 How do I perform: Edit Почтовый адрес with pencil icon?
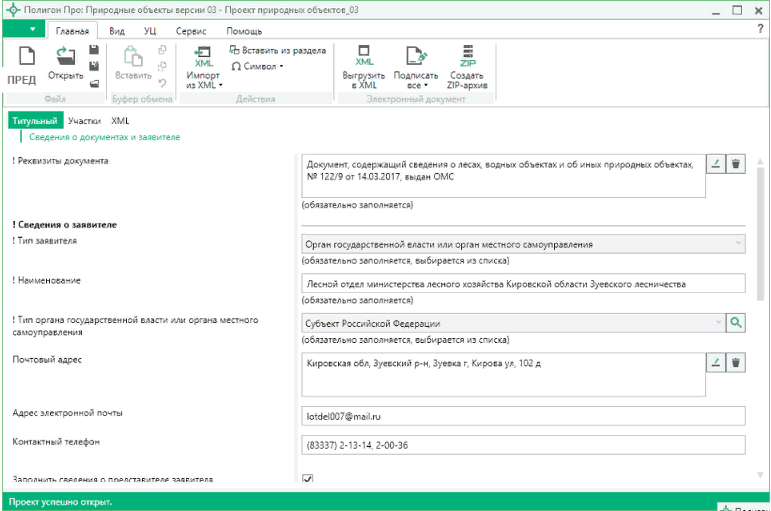point(715,363)
